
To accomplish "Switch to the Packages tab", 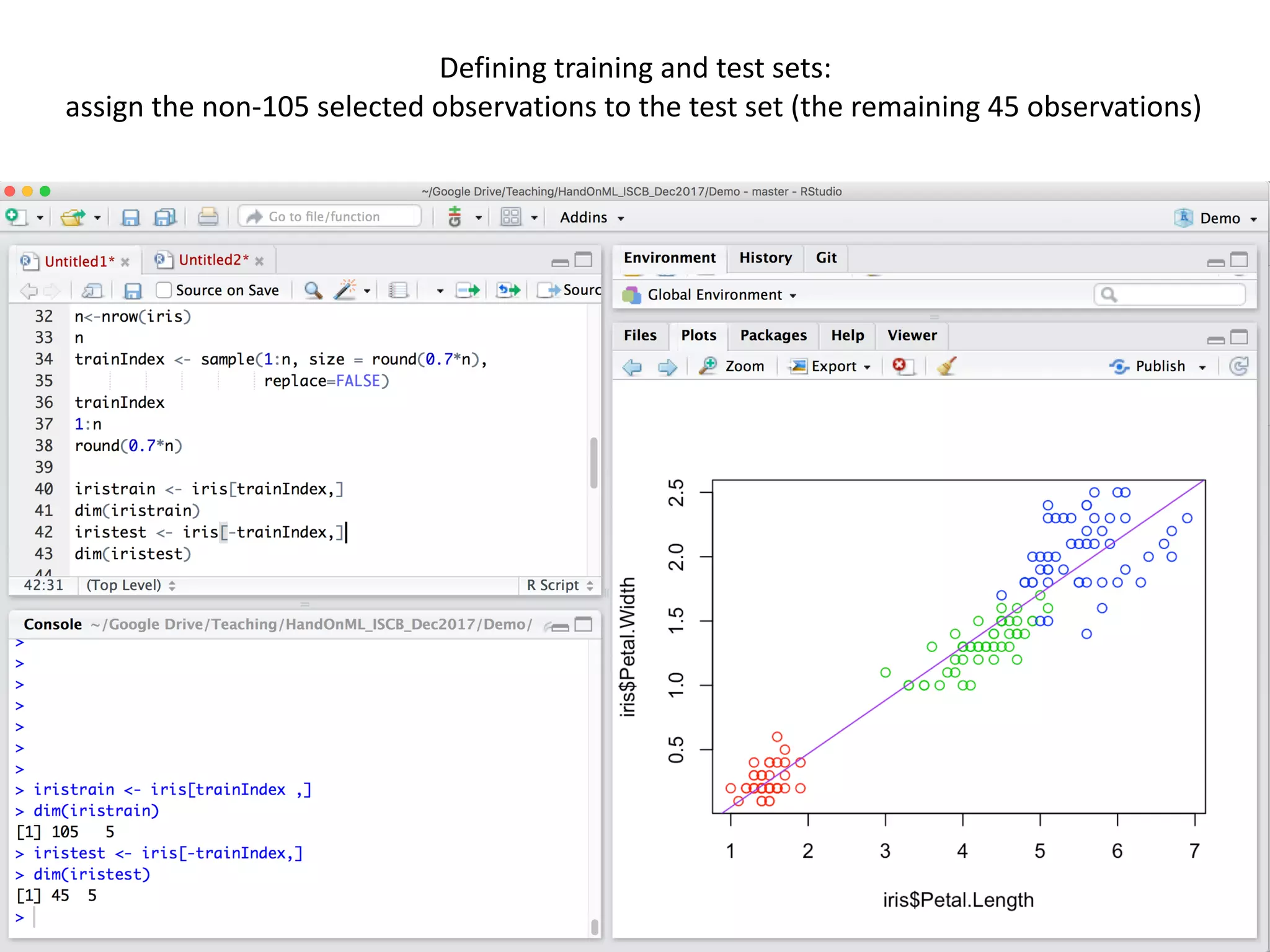I will pyautogui.click(x=774, y=335).
